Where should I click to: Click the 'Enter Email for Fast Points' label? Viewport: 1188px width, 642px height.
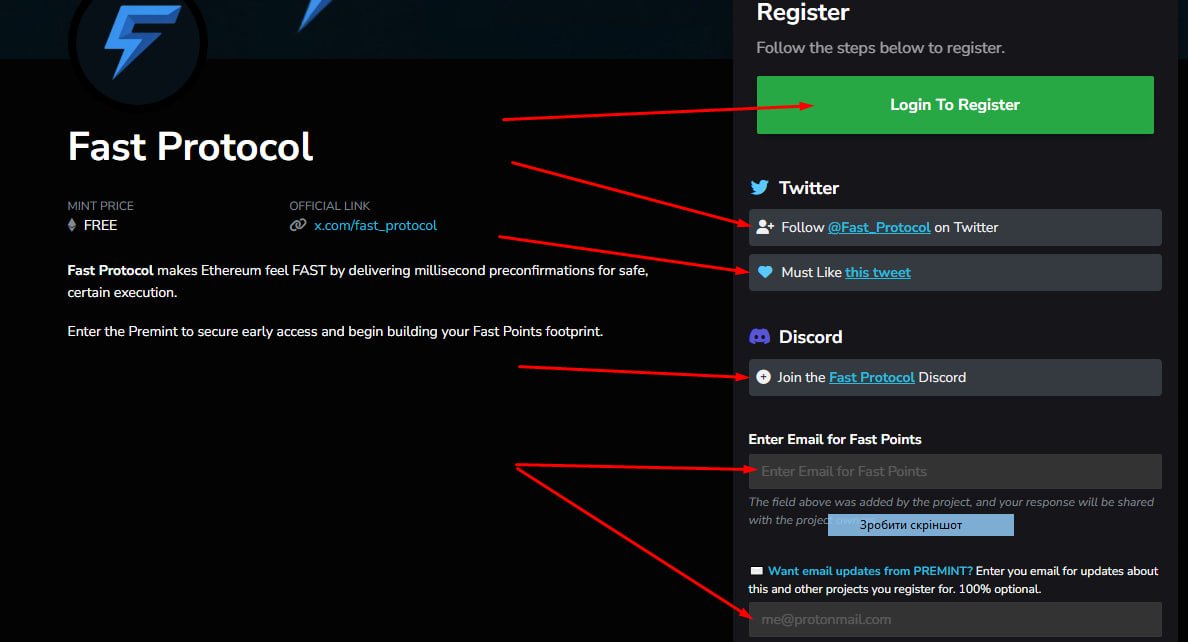click(x=835, y=440)
